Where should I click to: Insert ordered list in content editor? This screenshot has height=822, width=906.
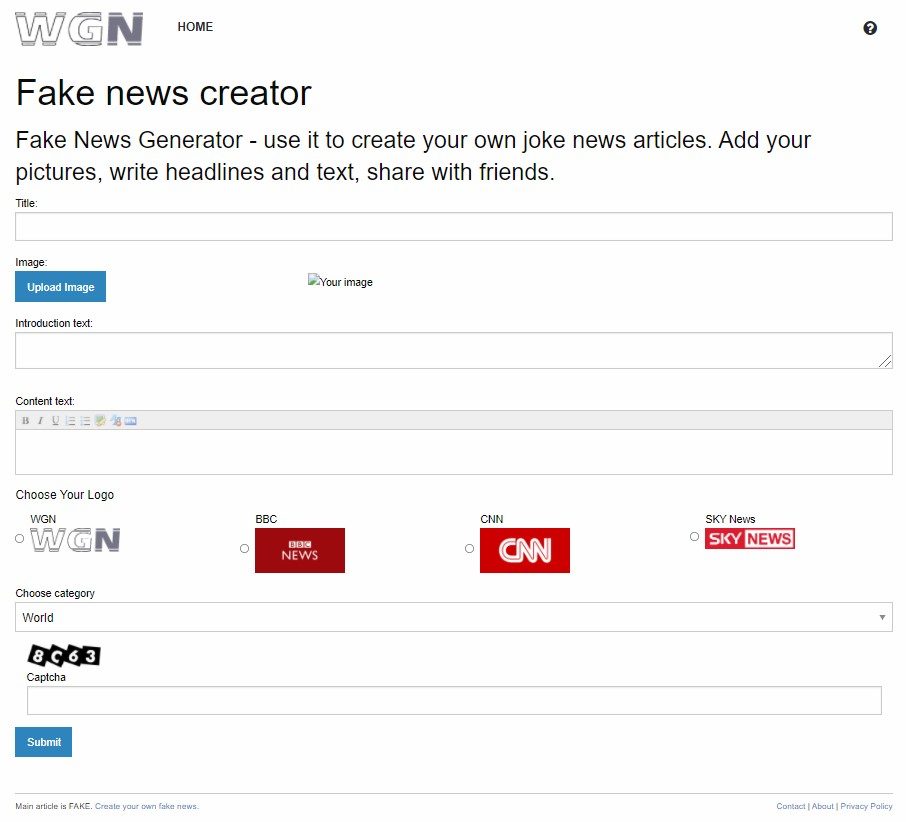(70, 421)
